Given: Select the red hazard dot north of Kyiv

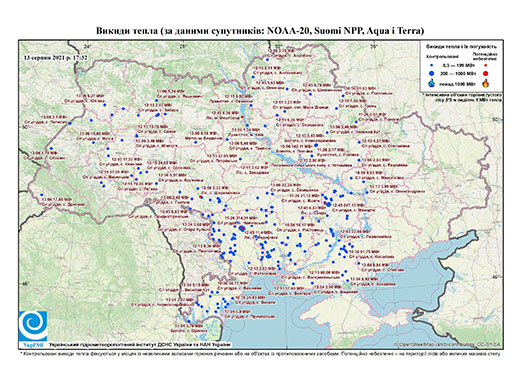Looking at the screenshot, I should pos(242,117).
